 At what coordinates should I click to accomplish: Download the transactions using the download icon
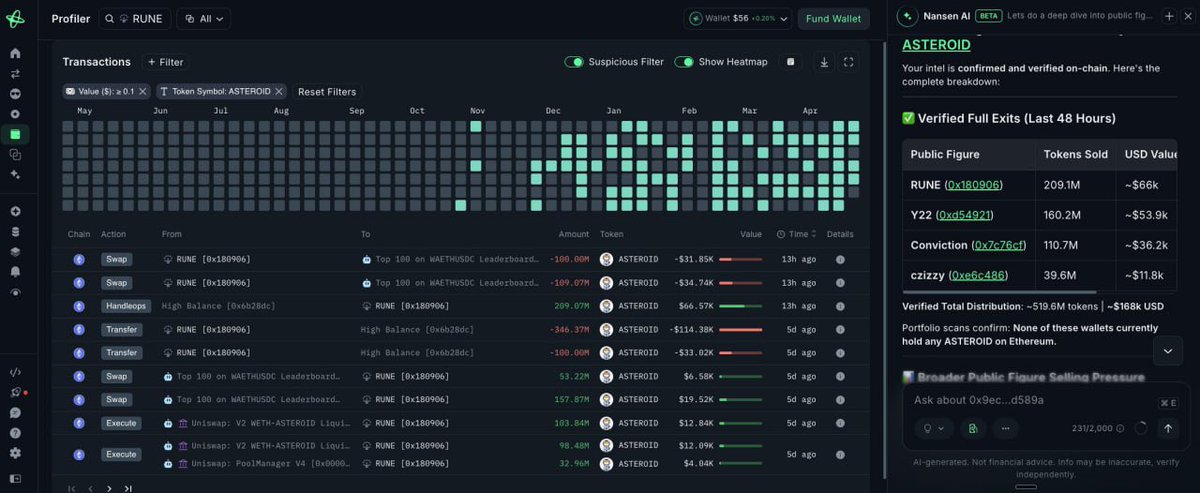[824, 62]
